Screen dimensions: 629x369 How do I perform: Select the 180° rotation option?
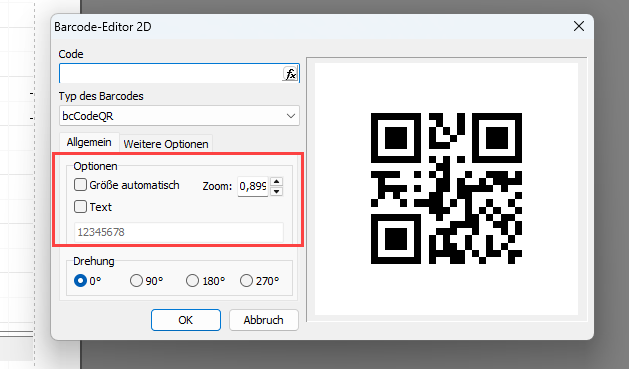193,281
